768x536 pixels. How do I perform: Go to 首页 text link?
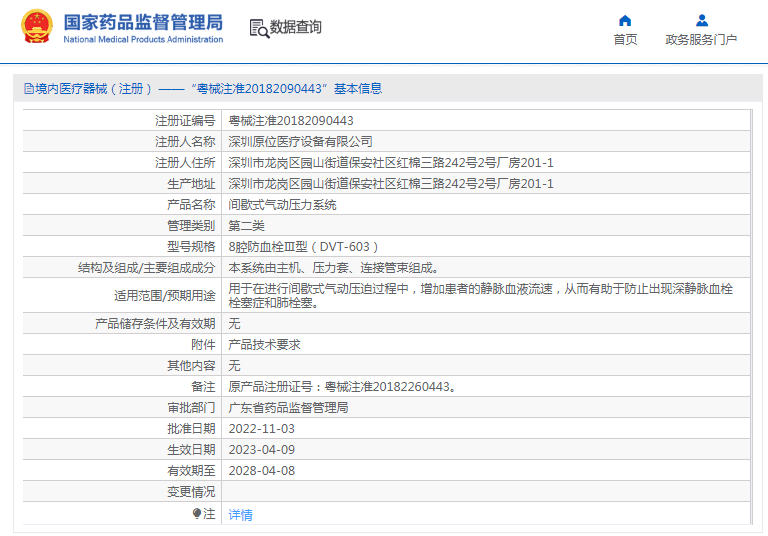(625, 40)
